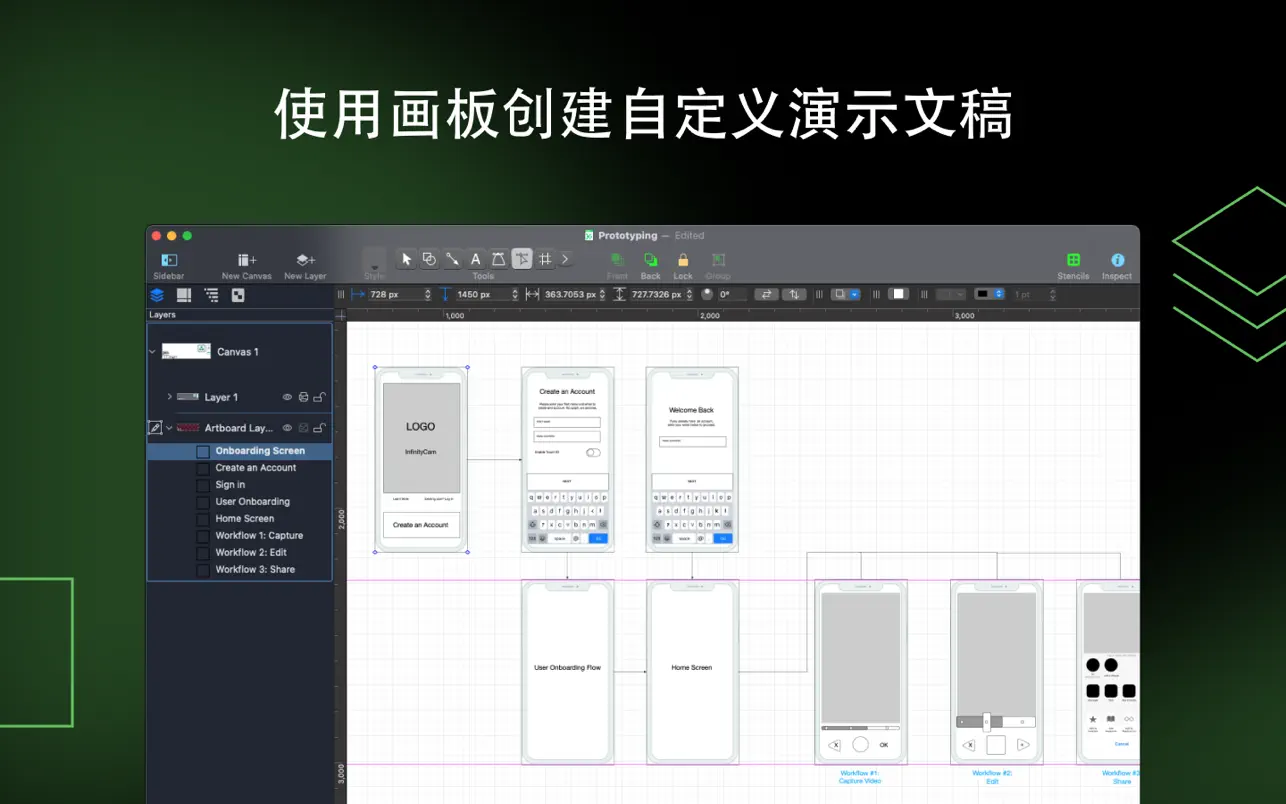
Task: Click the Y position stepper
Action: (515, 295)
